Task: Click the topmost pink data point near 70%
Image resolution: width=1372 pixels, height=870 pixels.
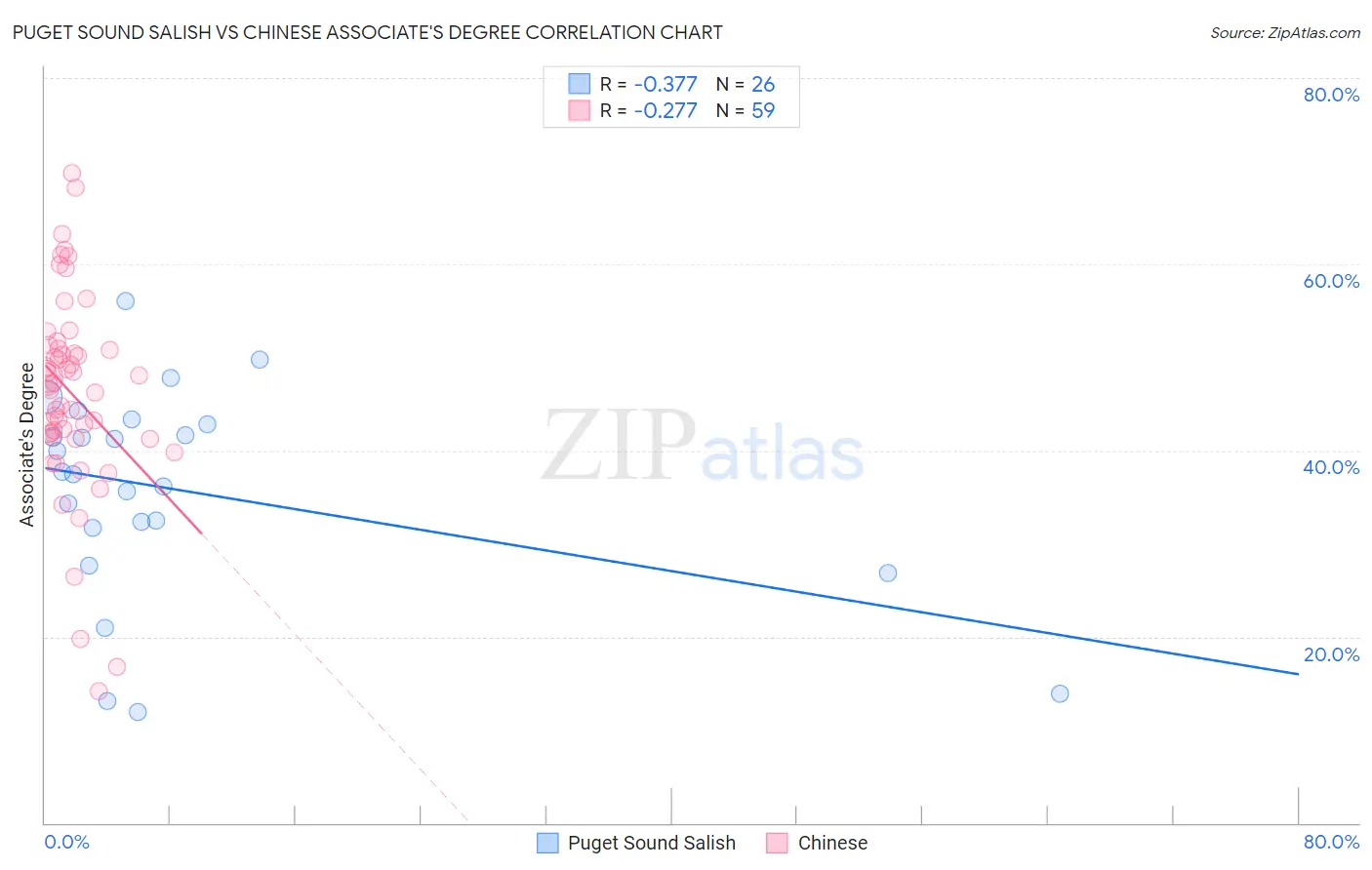Action: click(x=71, y=173)
